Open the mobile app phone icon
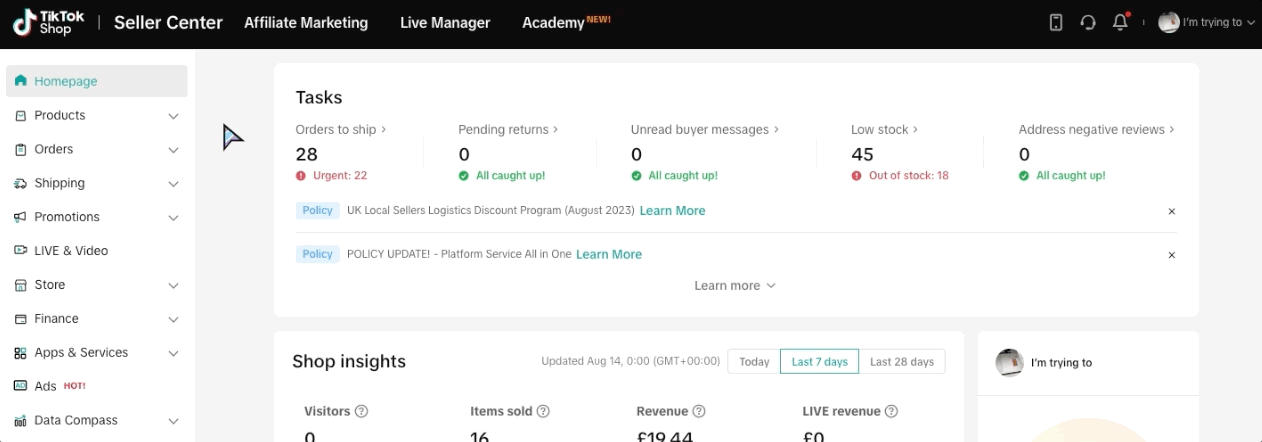 pyautogui.click(x=1056, y=23)
